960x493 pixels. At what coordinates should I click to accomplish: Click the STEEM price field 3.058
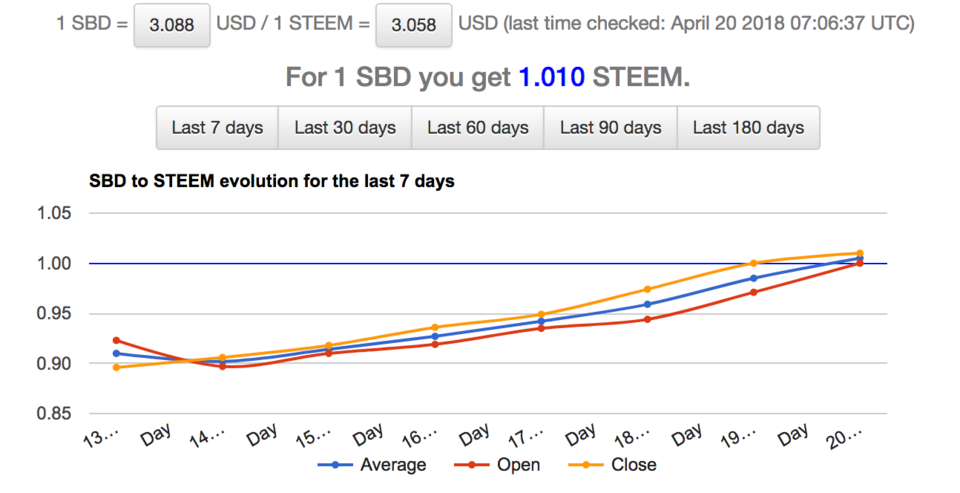pyautogui.click(x=412, y=25)
